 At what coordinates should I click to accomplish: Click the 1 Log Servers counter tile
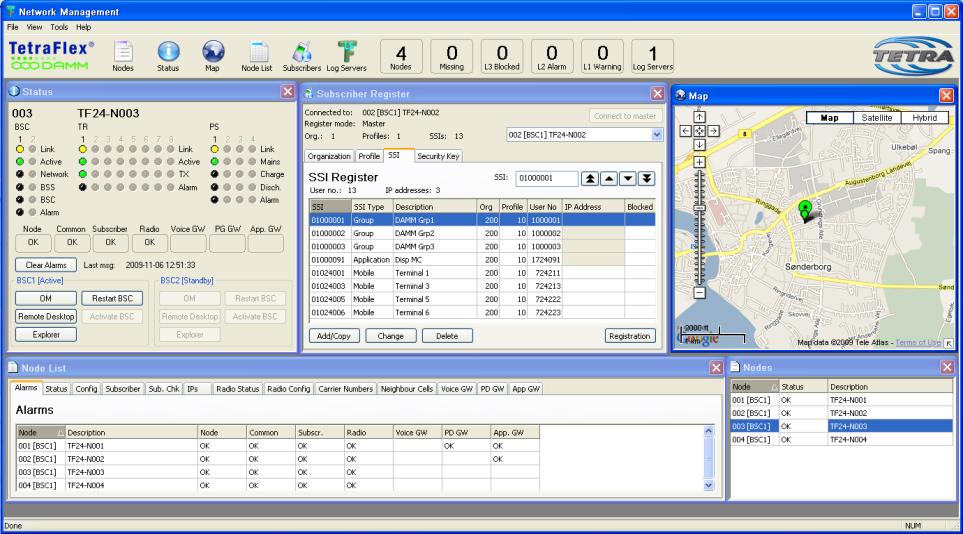[x=652, y=57]
